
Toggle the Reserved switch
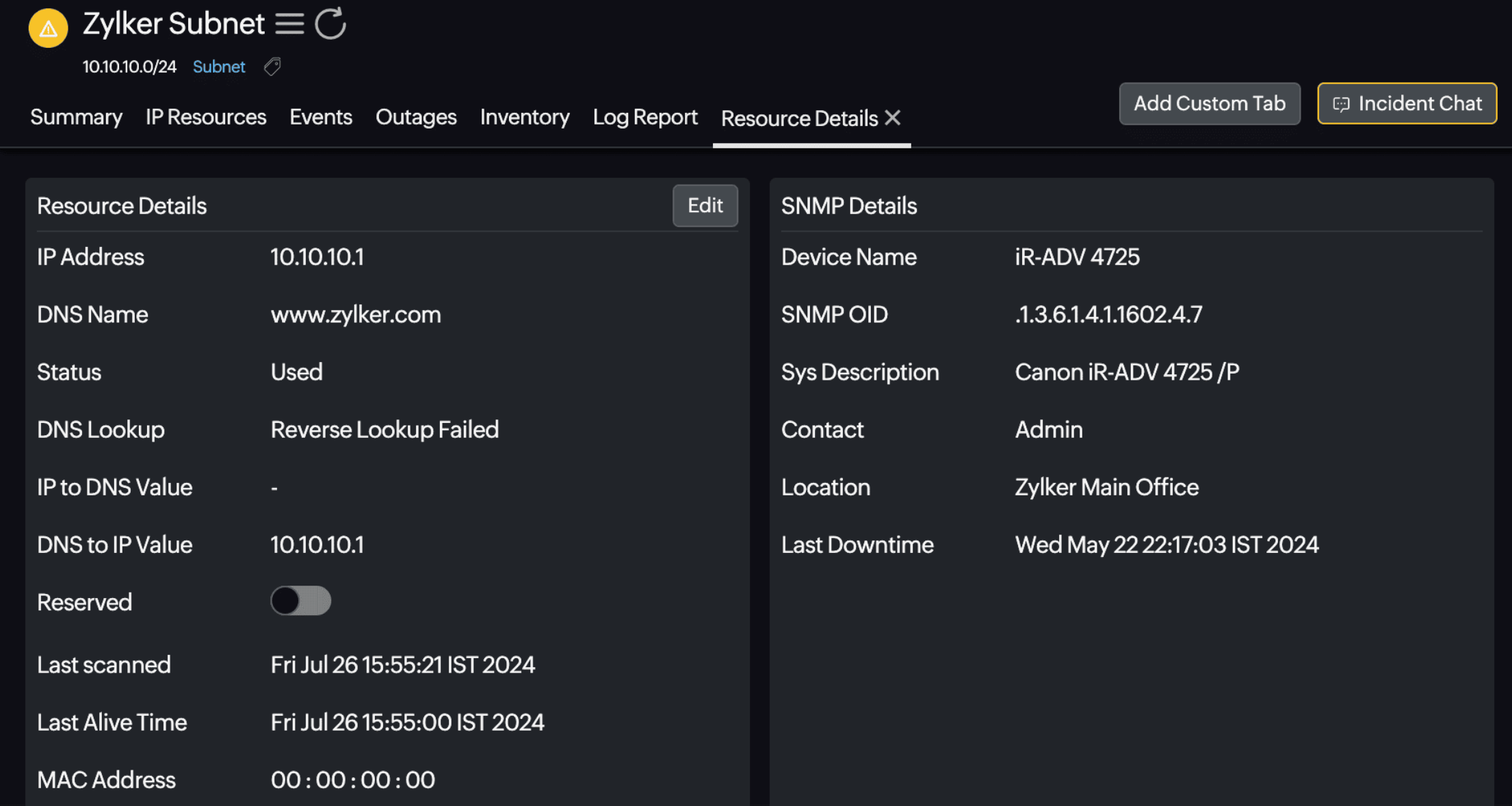(x=300, y=601)
